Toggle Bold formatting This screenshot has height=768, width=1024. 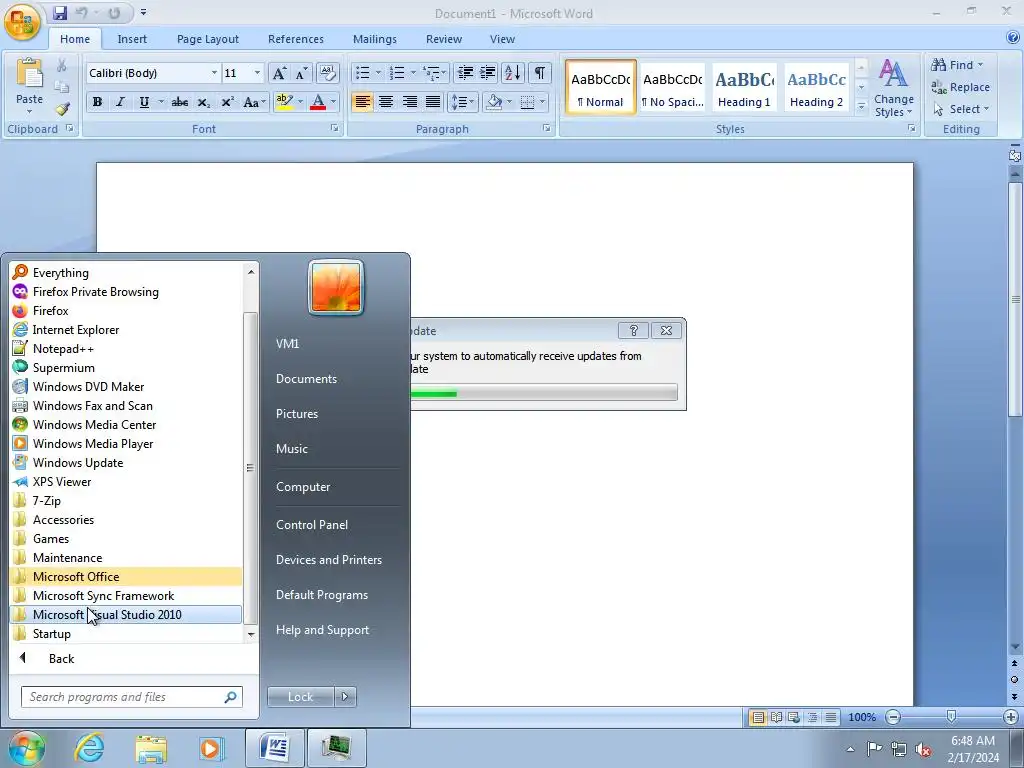[x=97, y=102]
